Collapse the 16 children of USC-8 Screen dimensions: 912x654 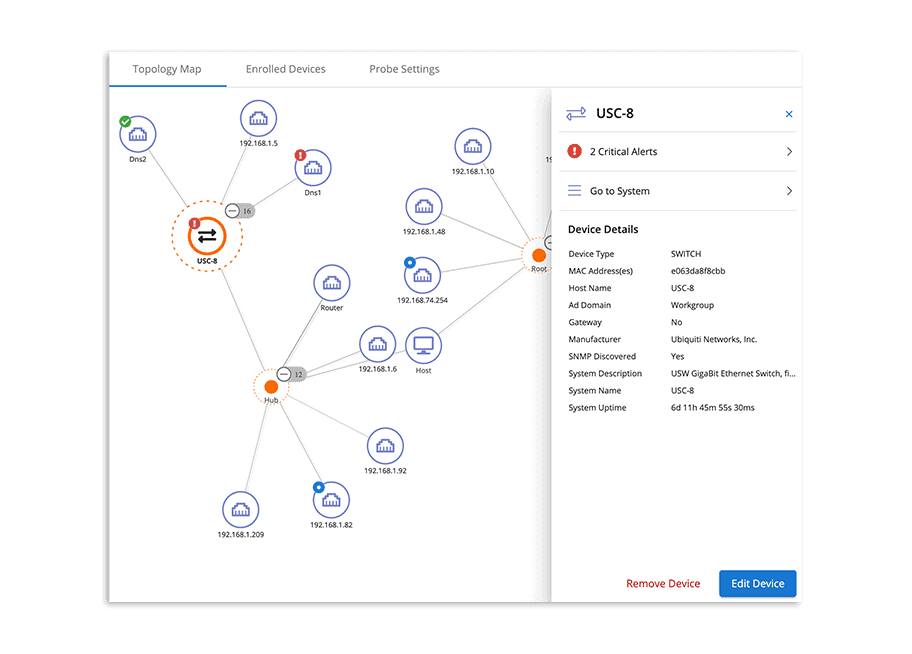(233, 211)
